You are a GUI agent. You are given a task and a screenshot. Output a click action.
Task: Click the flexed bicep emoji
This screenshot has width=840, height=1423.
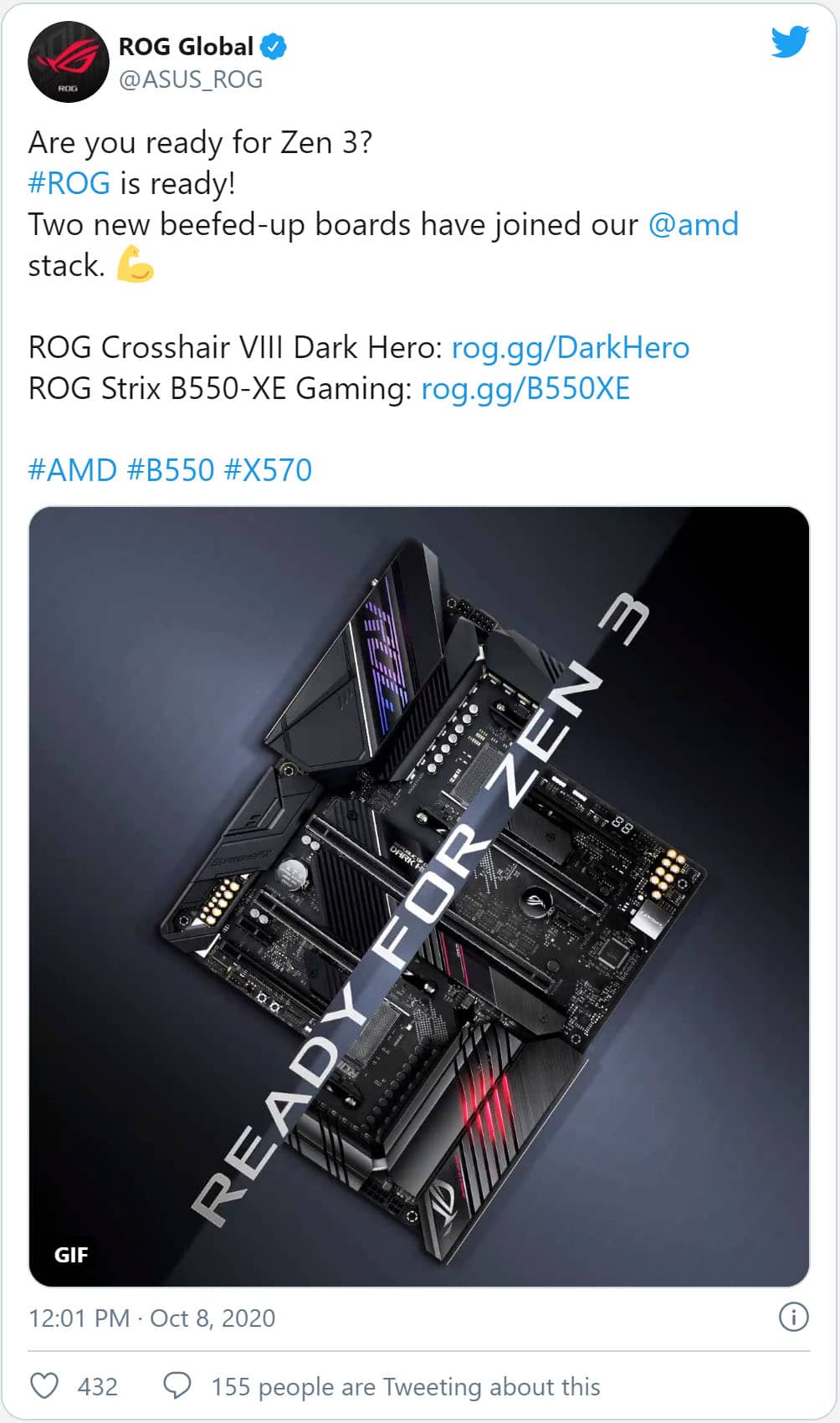pos(135,264)
